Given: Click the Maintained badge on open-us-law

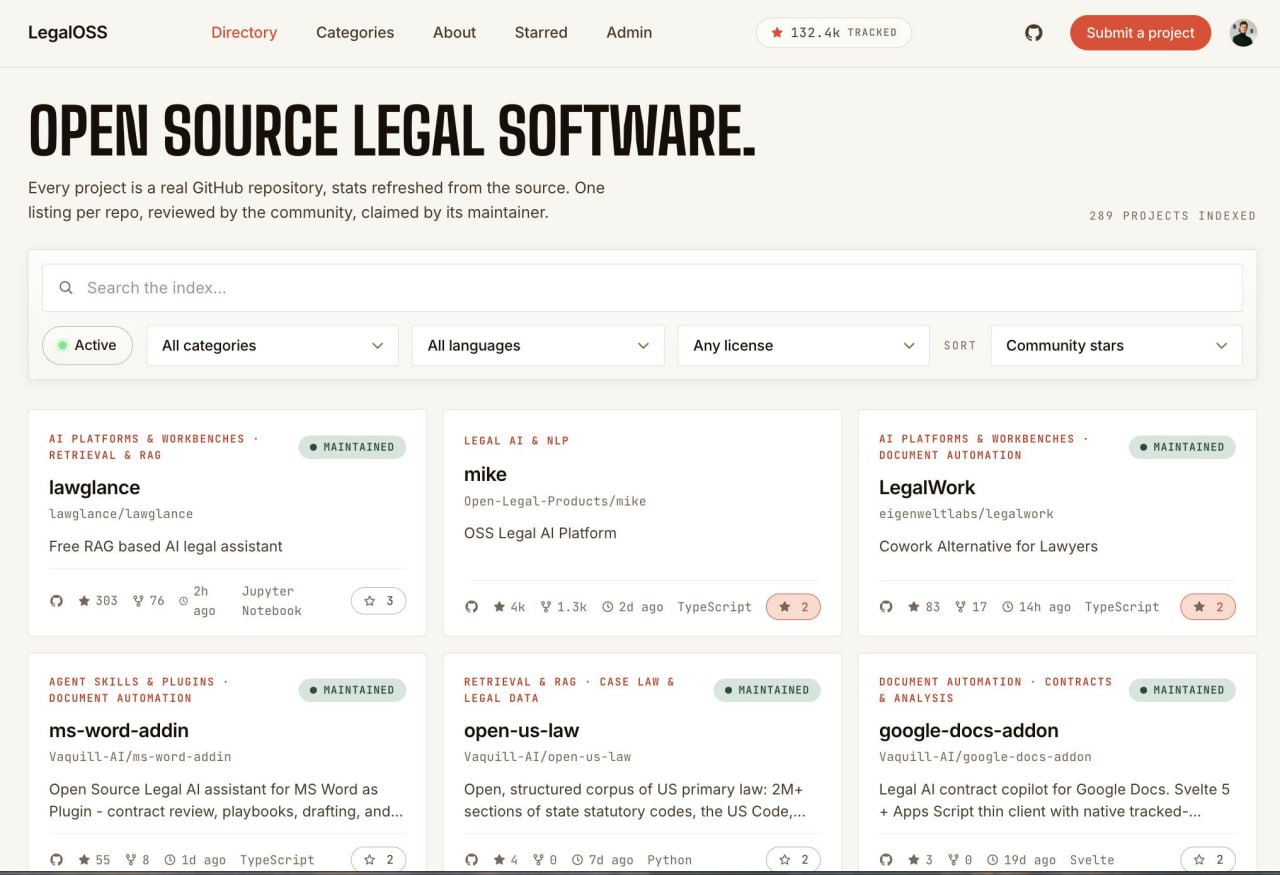Looking at the screenshot, I should [x=767, y=690].
